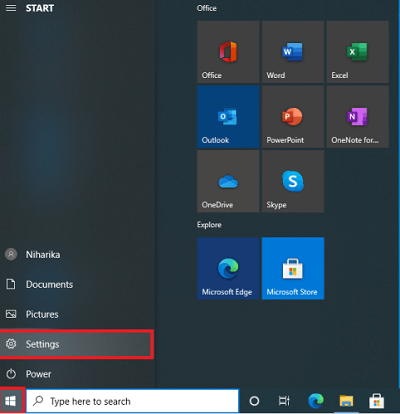Collapse the Start hamburger menu

[x=11, y=8]
